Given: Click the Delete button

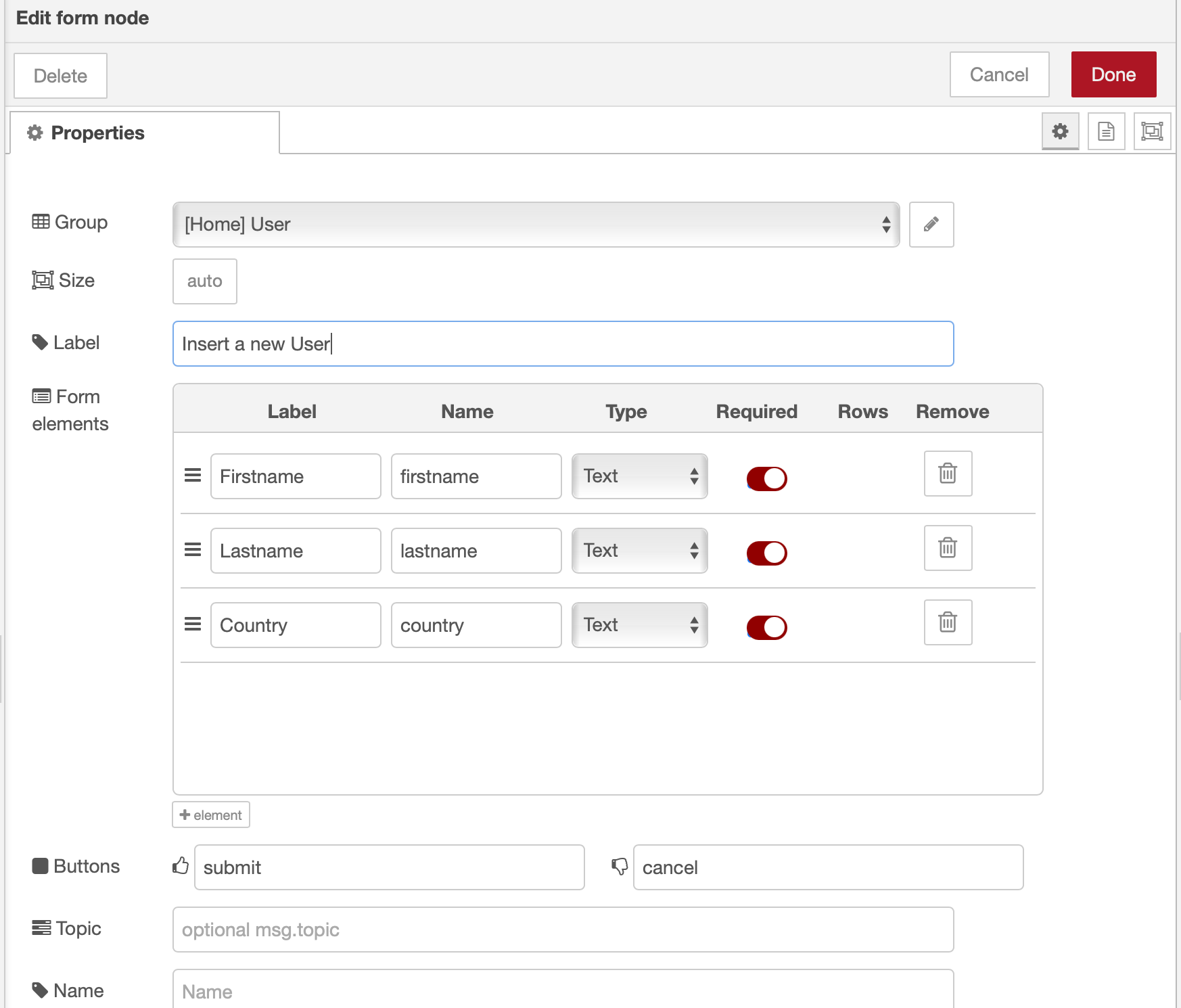Looking at the screenshot, I should [x=60, y=76].
